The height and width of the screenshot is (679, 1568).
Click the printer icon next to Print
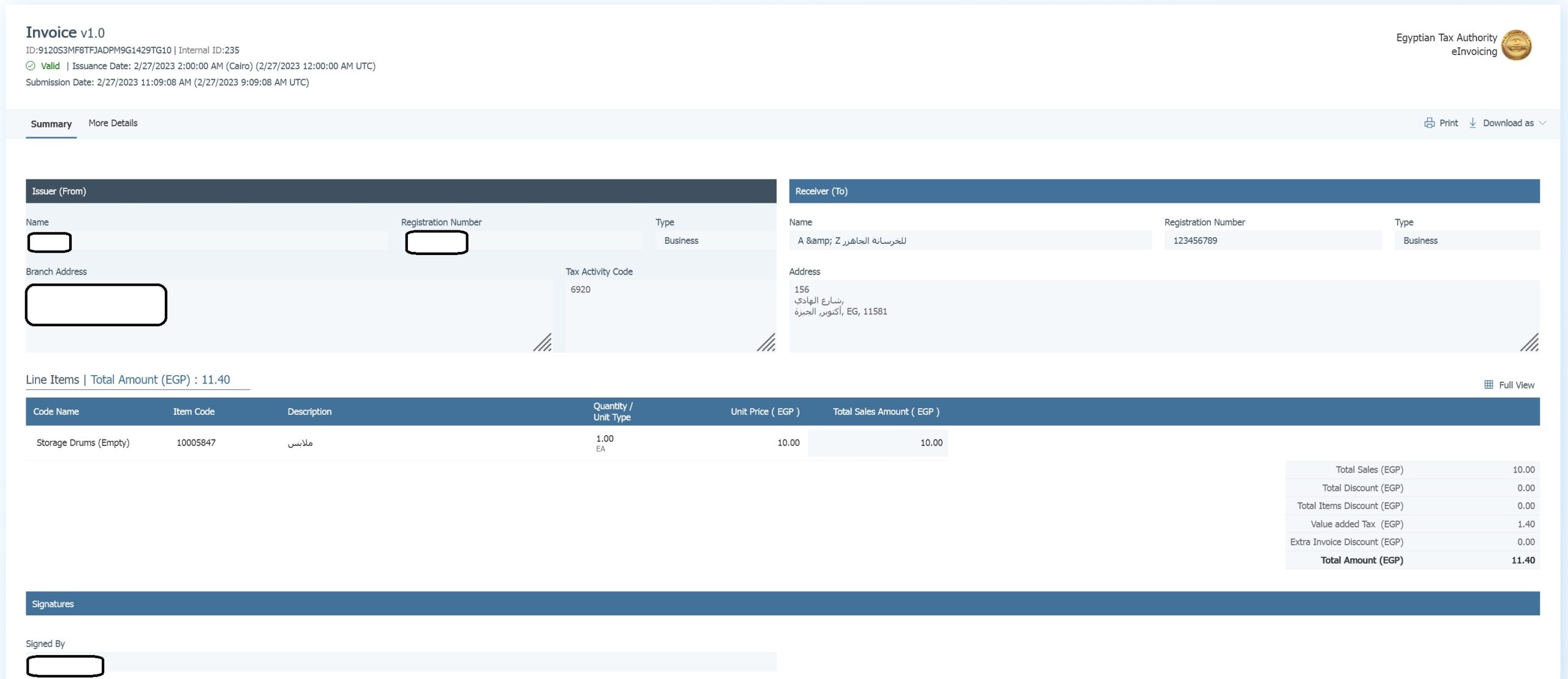pos(1428,123)
